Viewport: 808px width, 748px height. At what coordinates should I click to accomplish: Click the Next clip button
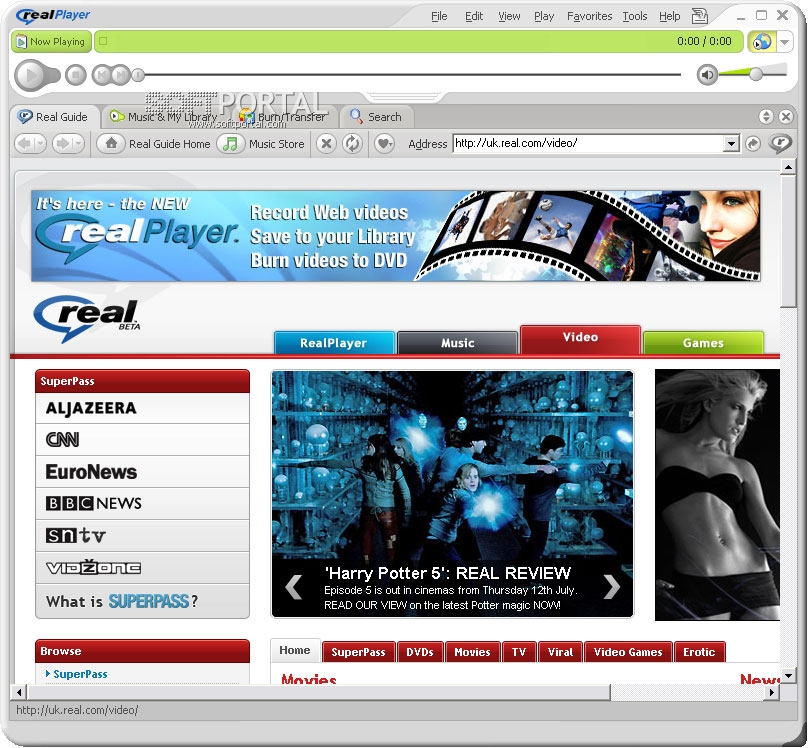point(121,75)
